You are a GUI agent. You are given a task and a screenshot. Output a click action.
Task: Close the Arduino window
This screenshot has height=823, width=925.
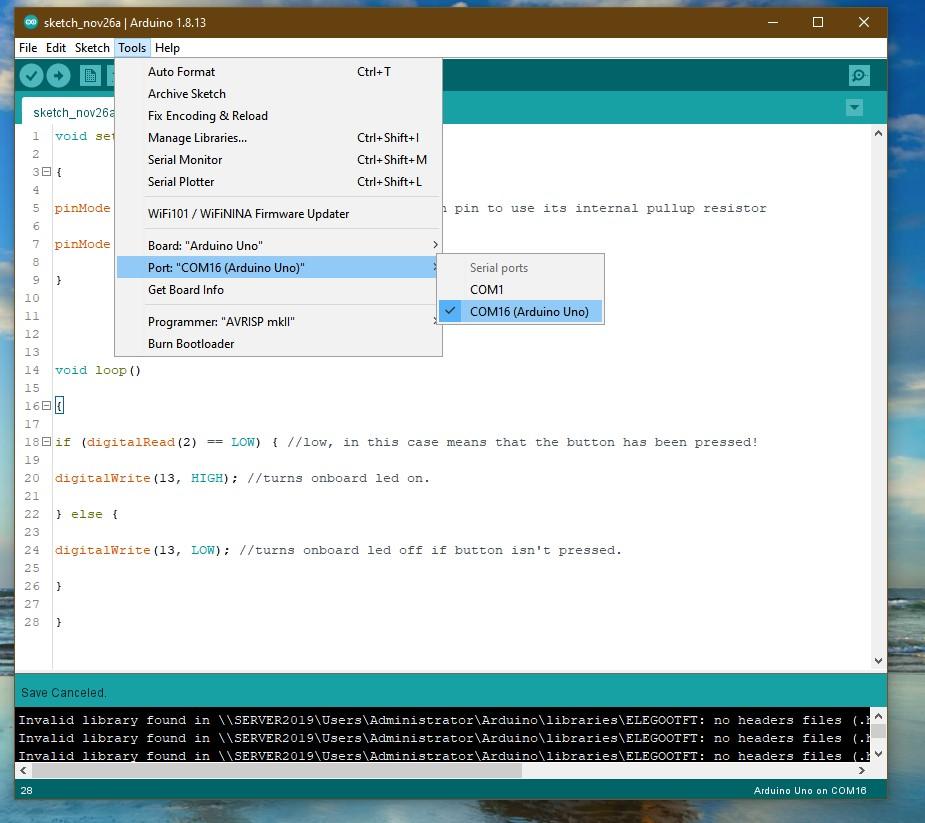[864, 22]
